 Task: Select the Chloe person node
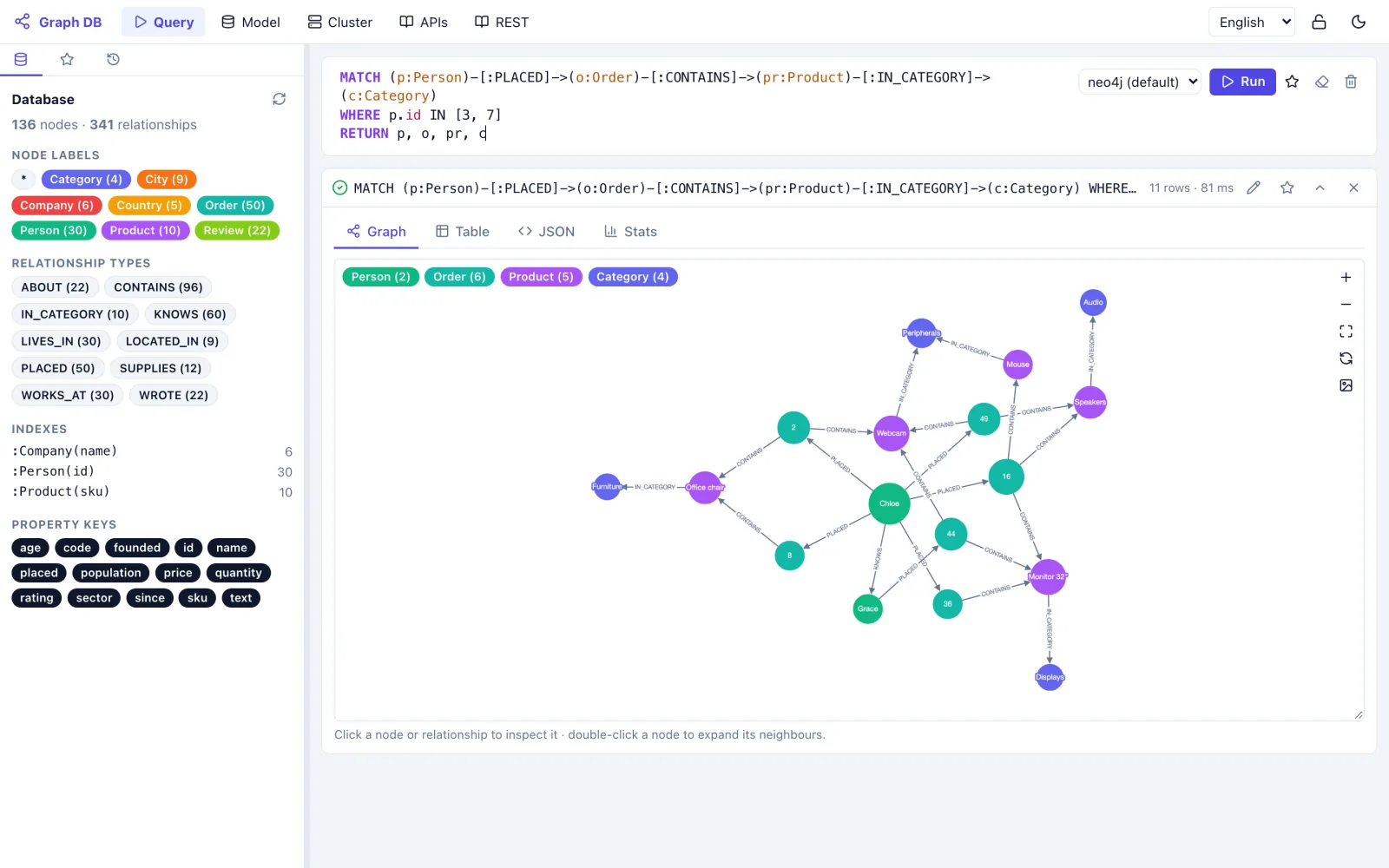point(889,503)
